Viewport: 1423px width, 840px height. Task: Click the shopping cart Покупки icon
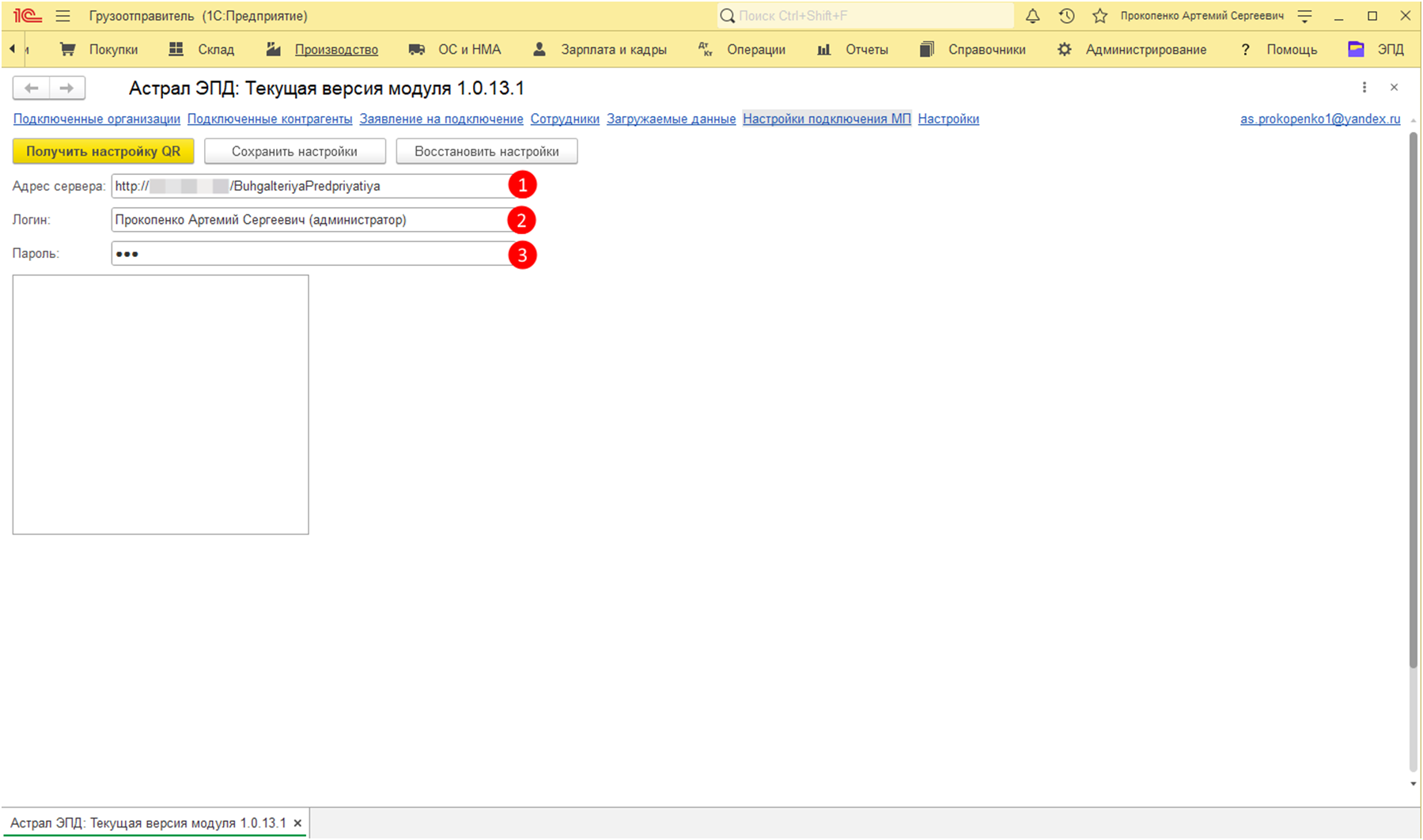(68, 49)
